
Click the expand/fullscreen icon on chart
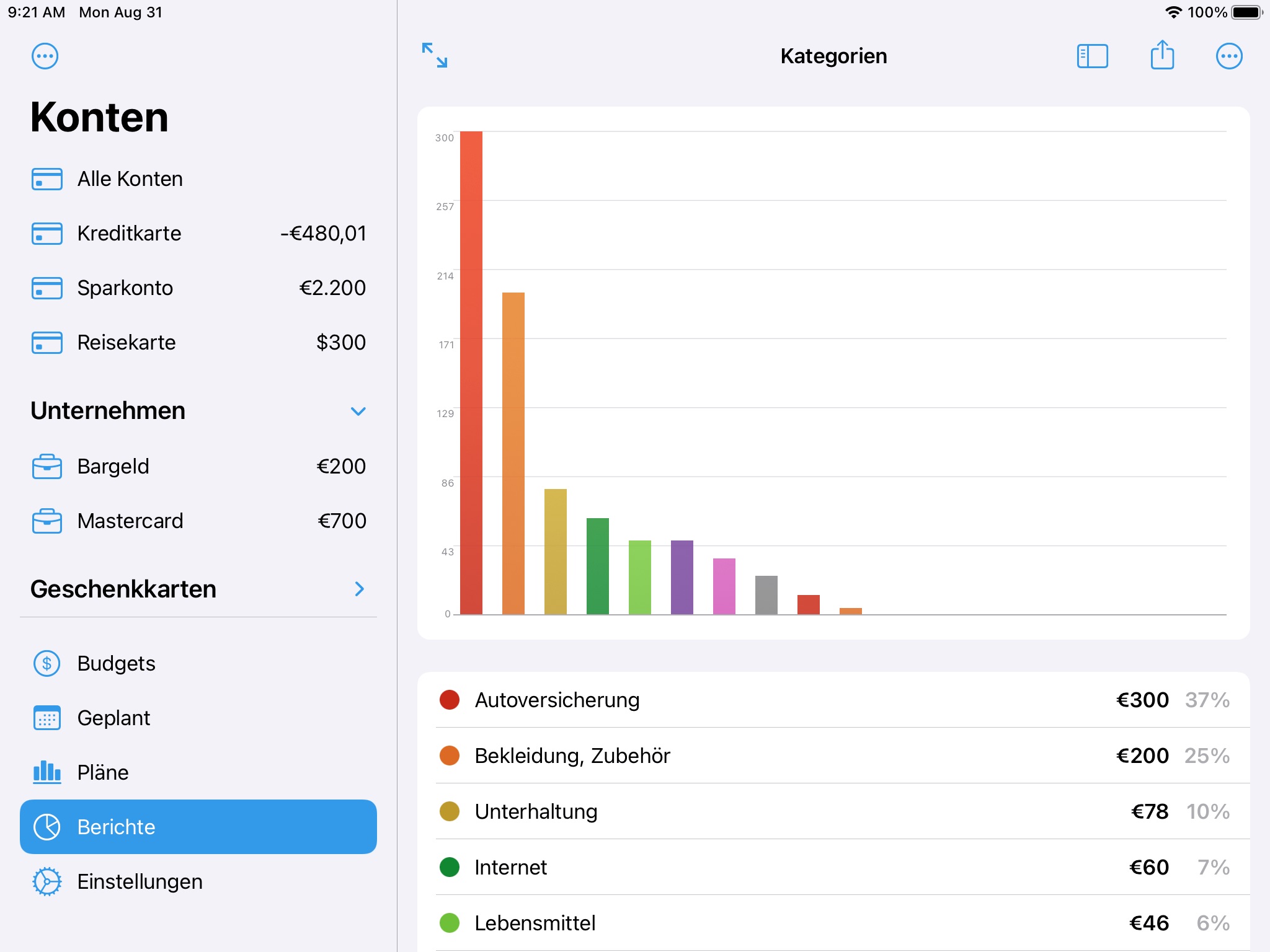point(434,55)
